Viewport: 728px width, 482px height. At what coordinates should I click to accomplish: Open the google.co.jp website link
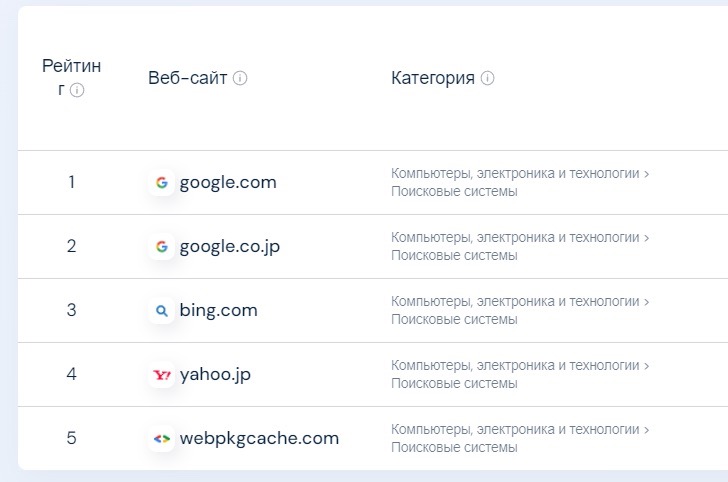(x=230, y=247)
